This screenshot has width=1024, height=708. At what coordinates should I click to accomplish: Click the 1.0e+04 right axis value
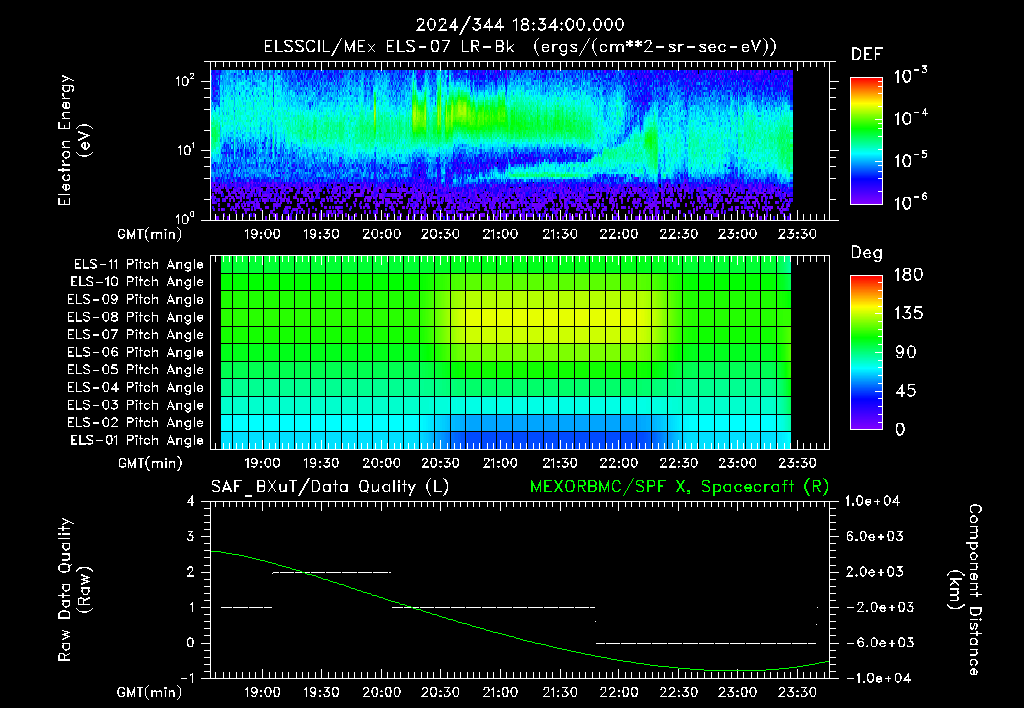point(872,501)
